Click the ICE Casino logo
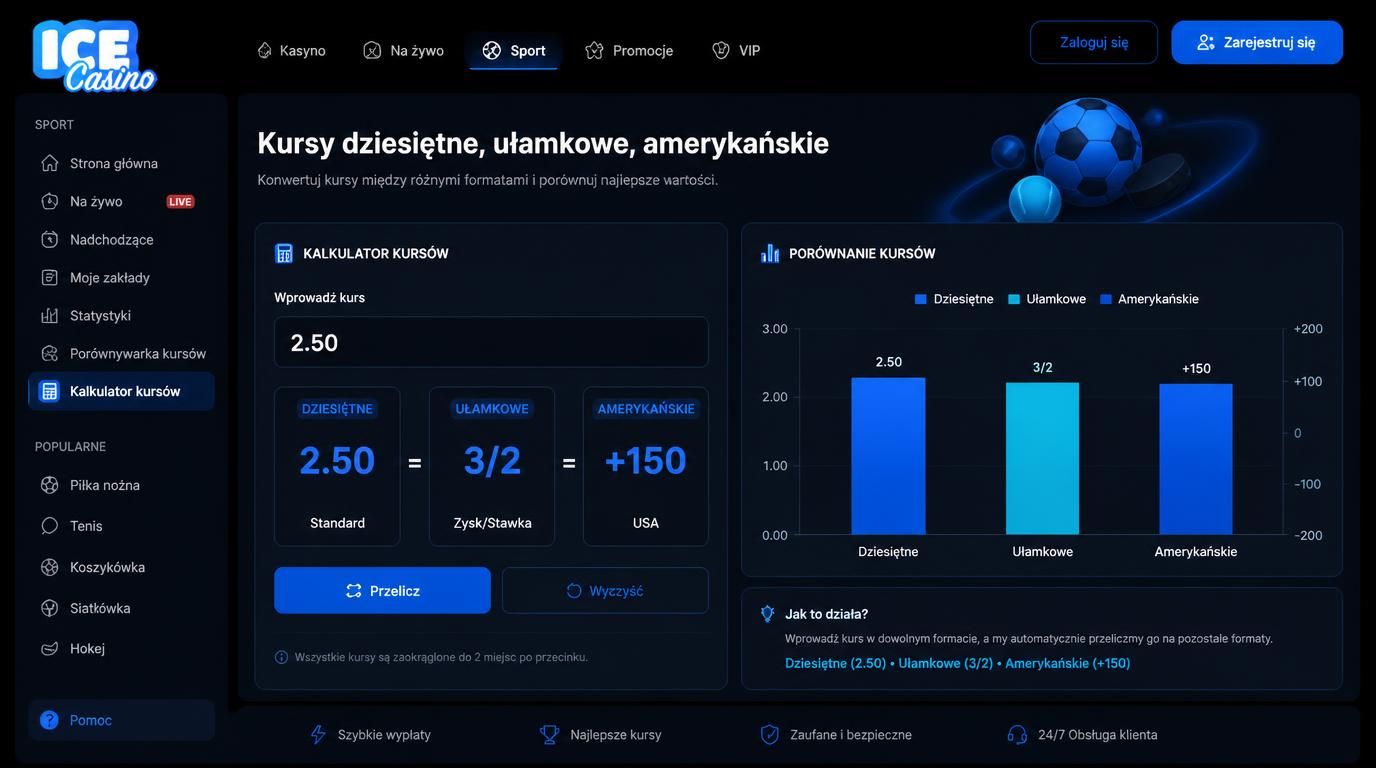 click(x=94, y=56)
